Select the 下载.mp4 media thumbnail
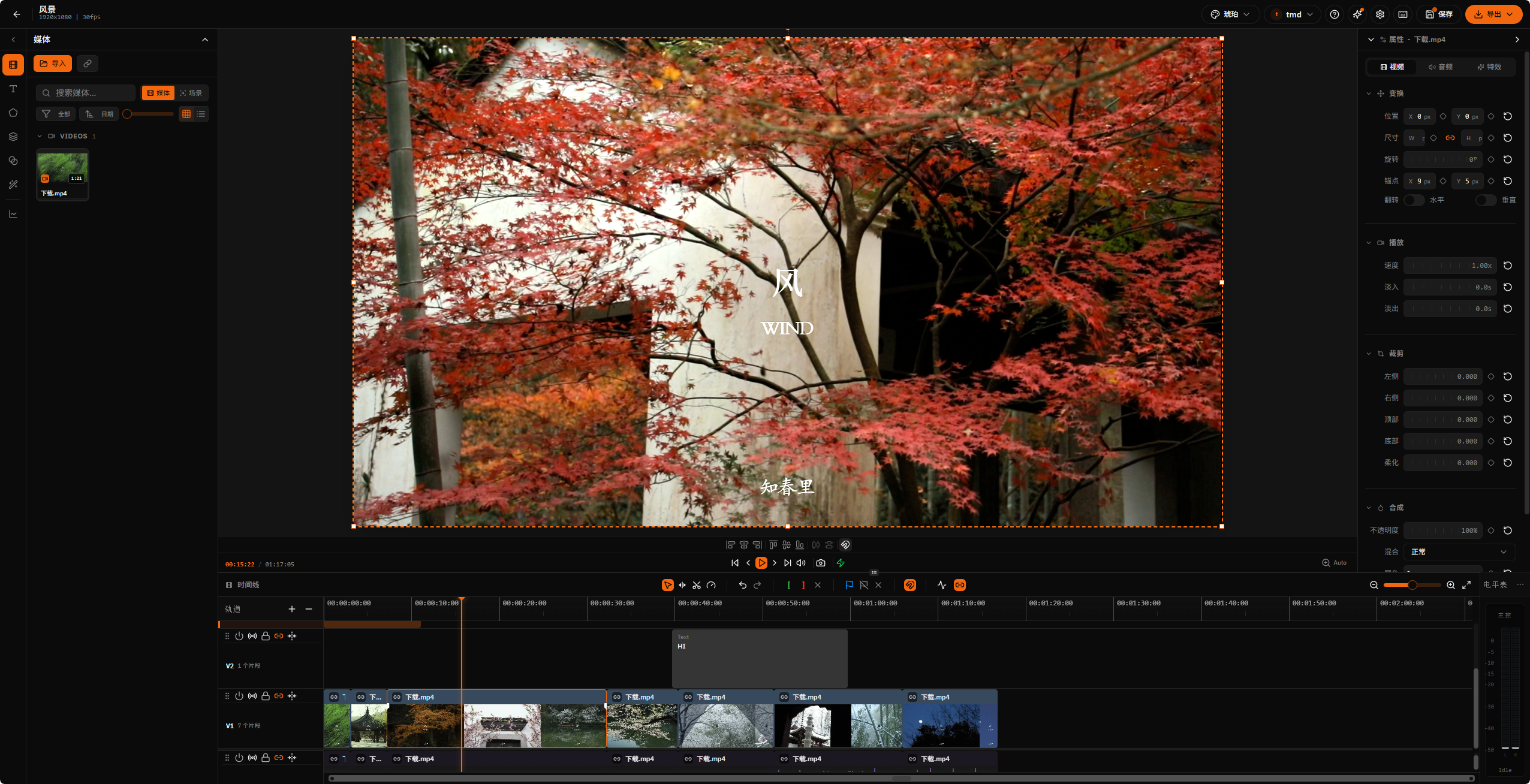The image size is (1530, 784). click(63, 174)
